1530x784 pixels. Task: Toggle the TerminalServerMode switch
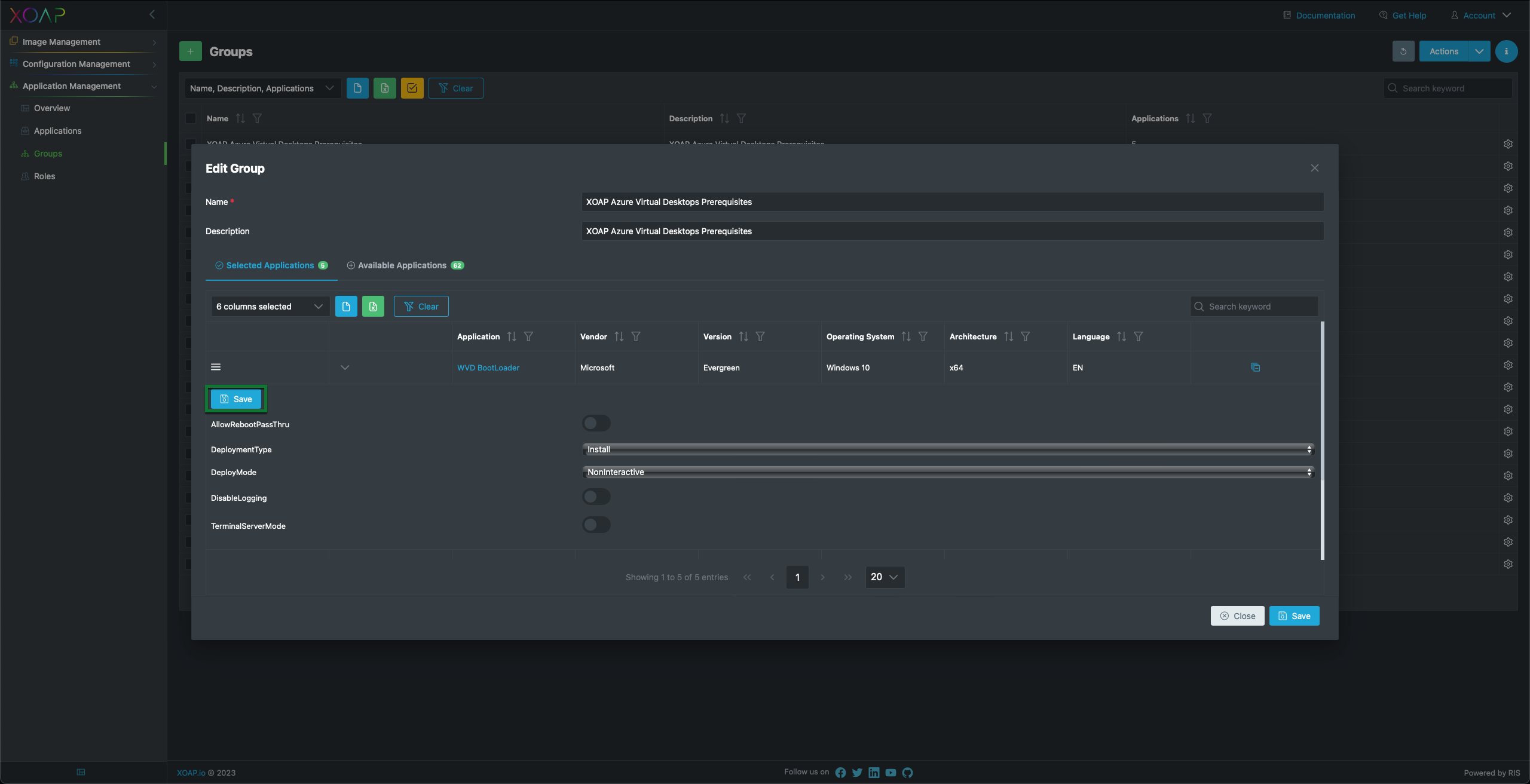pyautogui.click(x=596, y=525)
